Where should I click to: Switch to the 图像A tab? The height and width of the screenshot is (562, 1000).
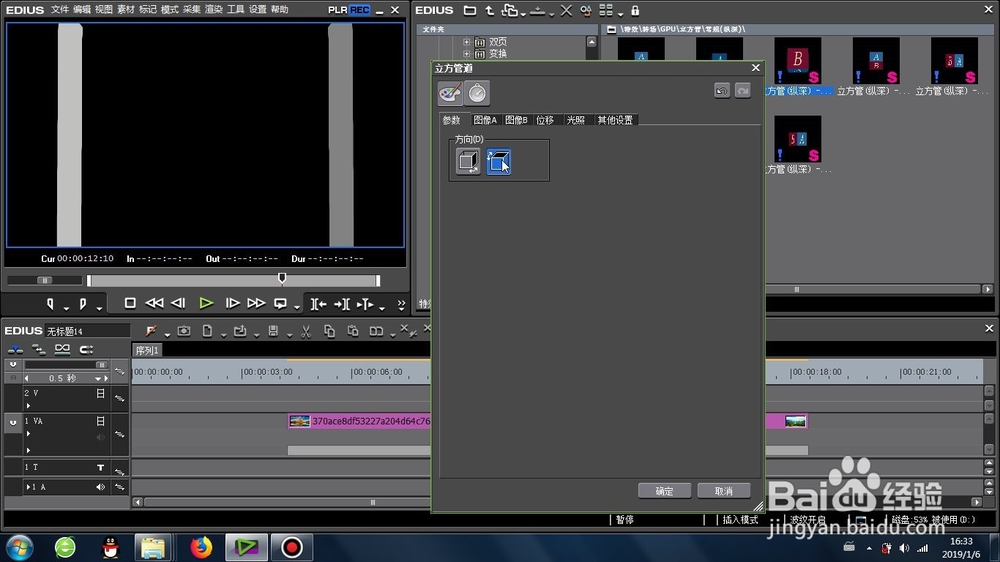click(485, 120)
